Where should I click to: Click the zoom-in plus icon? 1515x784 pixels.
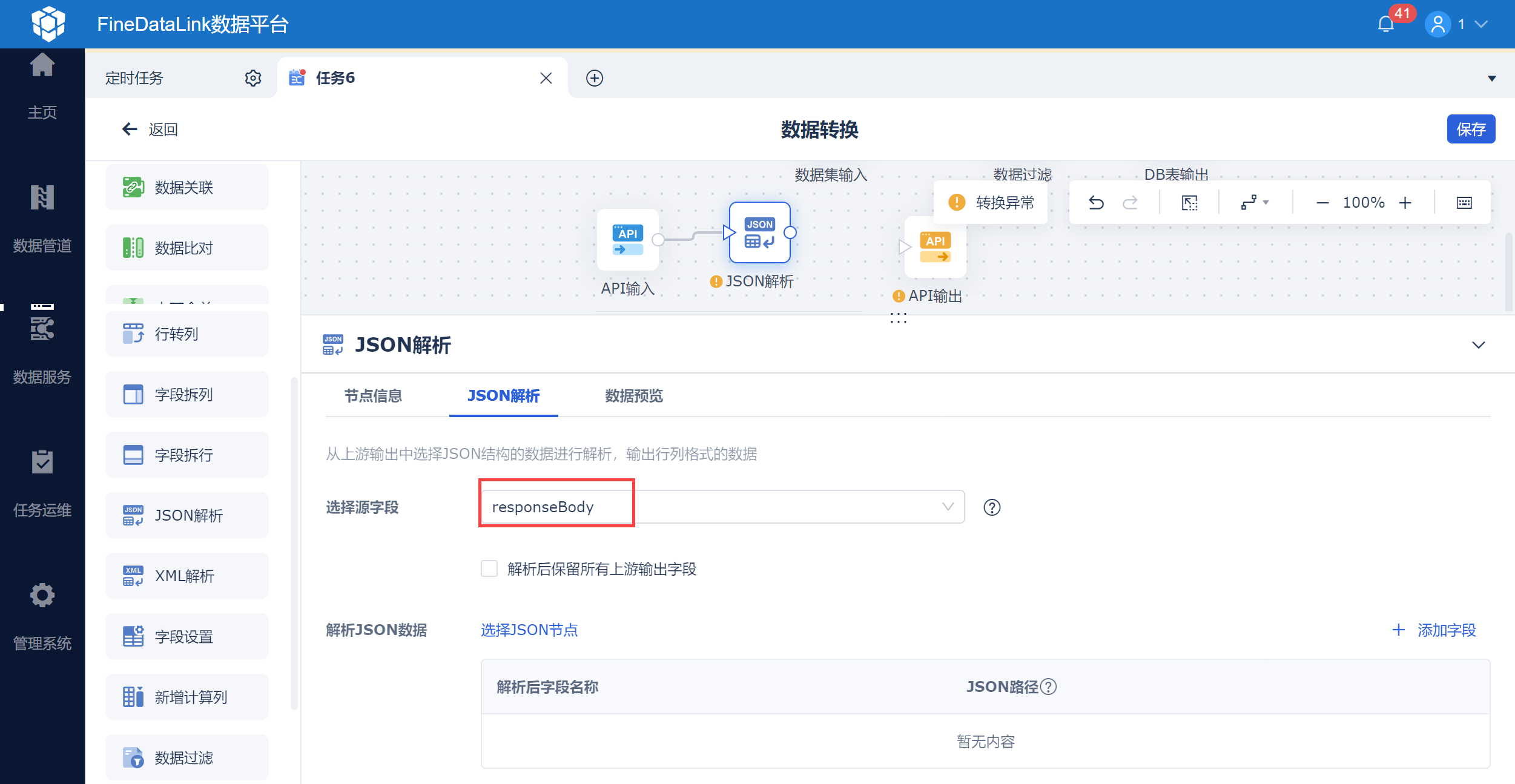pyautogui.click(x=1405, y=203)
